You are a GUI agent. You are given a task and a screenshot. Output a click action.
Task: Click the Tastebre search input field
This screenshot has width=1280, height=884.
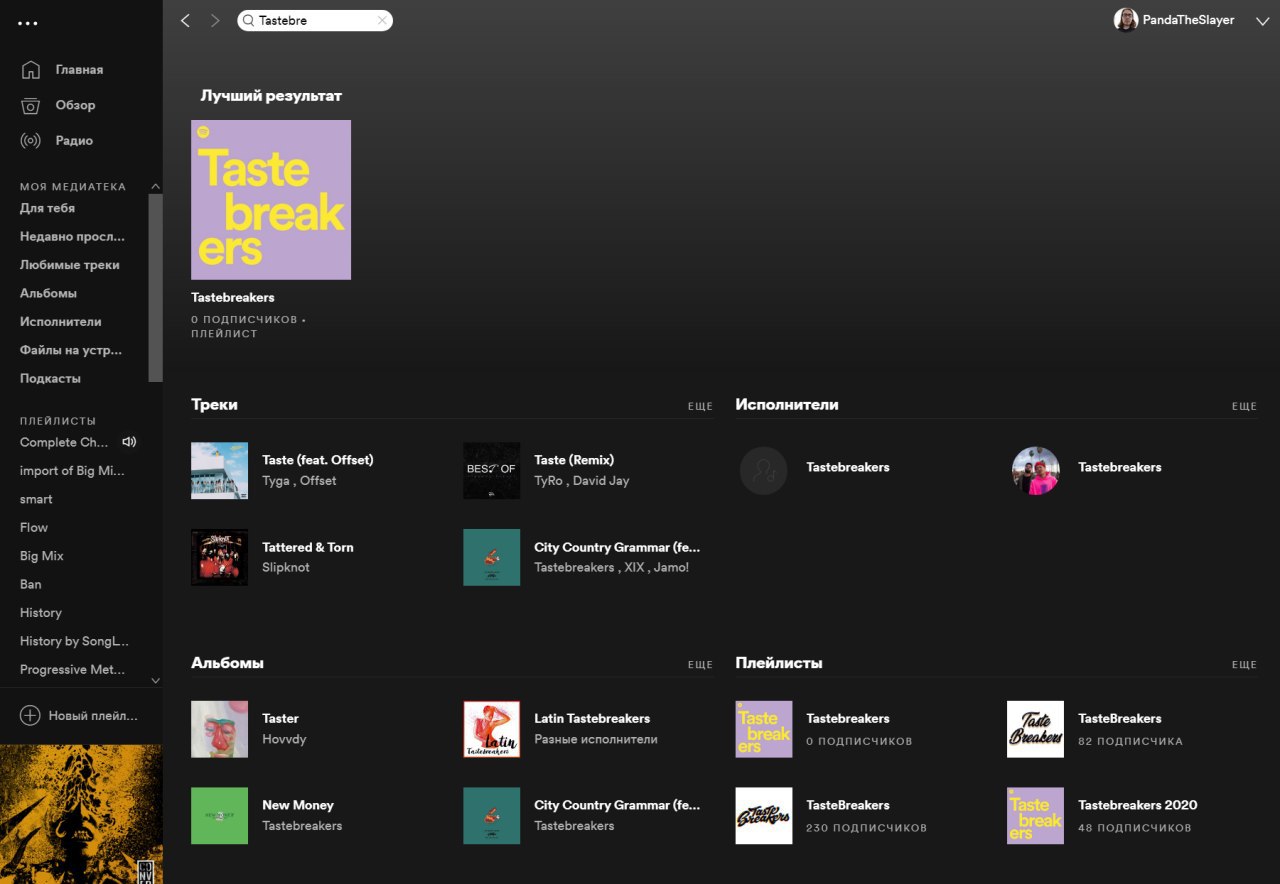[315, 20]
